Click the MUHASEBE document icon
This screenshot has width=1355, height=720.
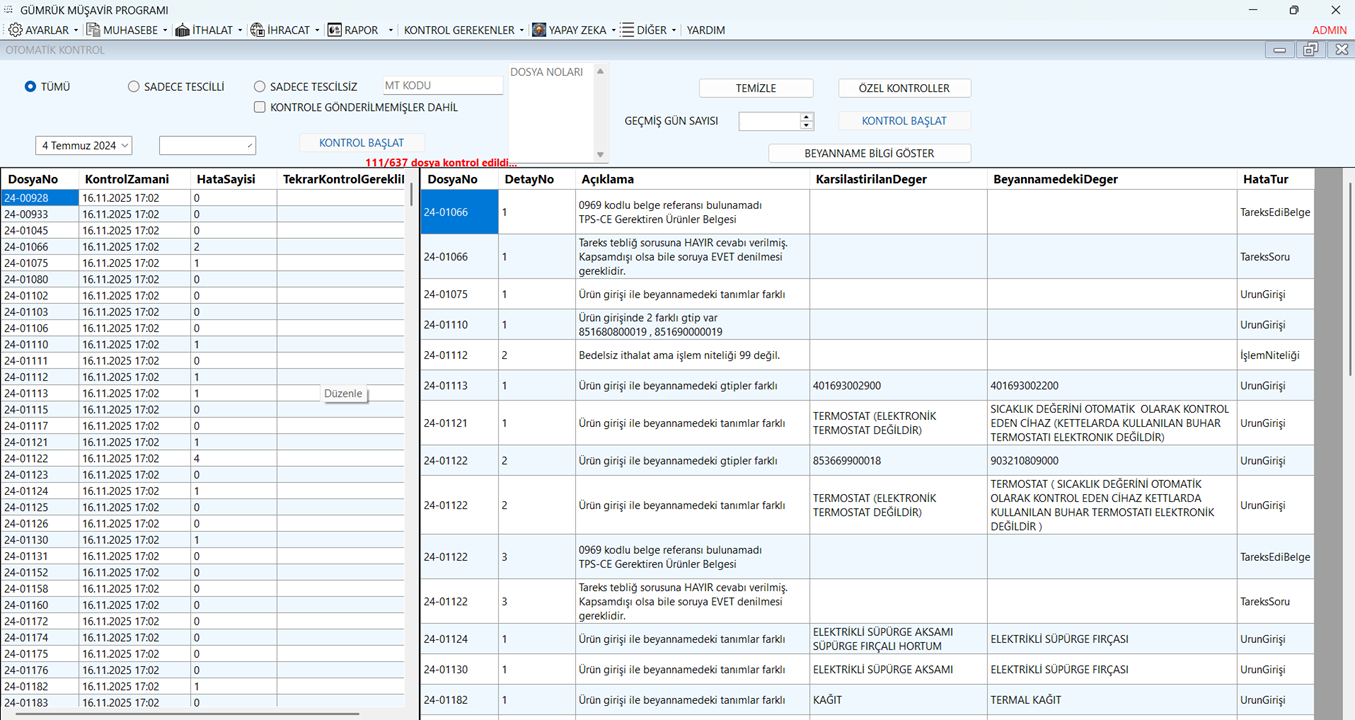click(x=93, y=30)
